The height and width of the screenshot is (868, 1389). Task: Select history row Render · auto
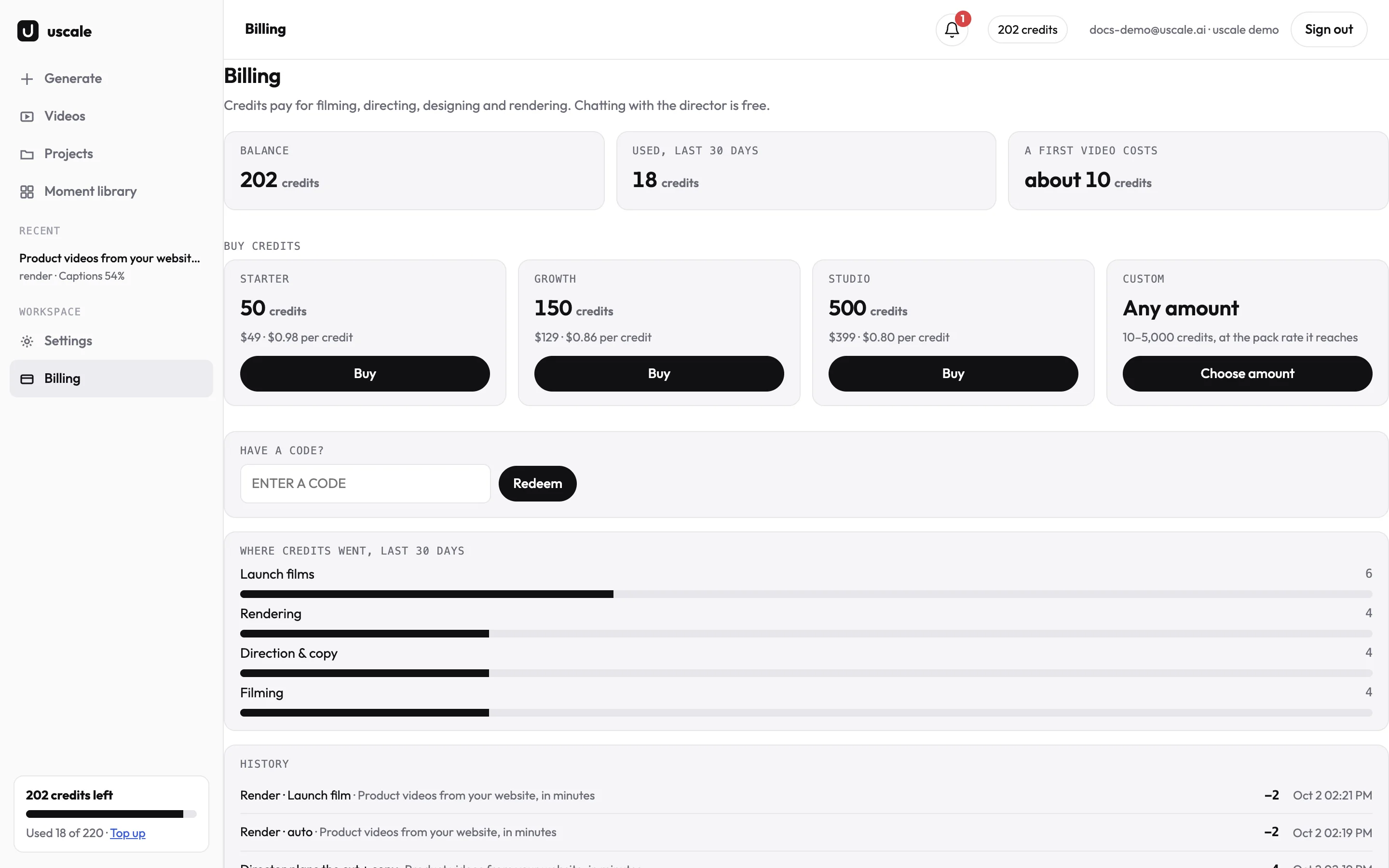(806, 832)
